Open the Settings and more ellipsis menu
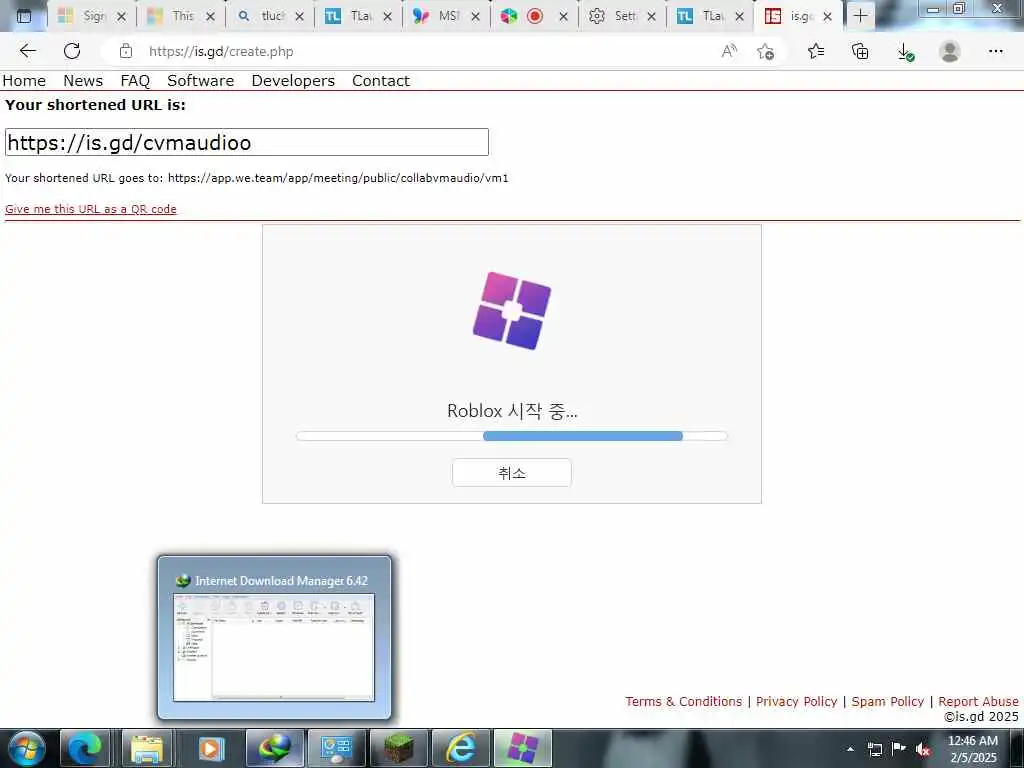Screen dimensions: 1024x768 click(995, 51)
